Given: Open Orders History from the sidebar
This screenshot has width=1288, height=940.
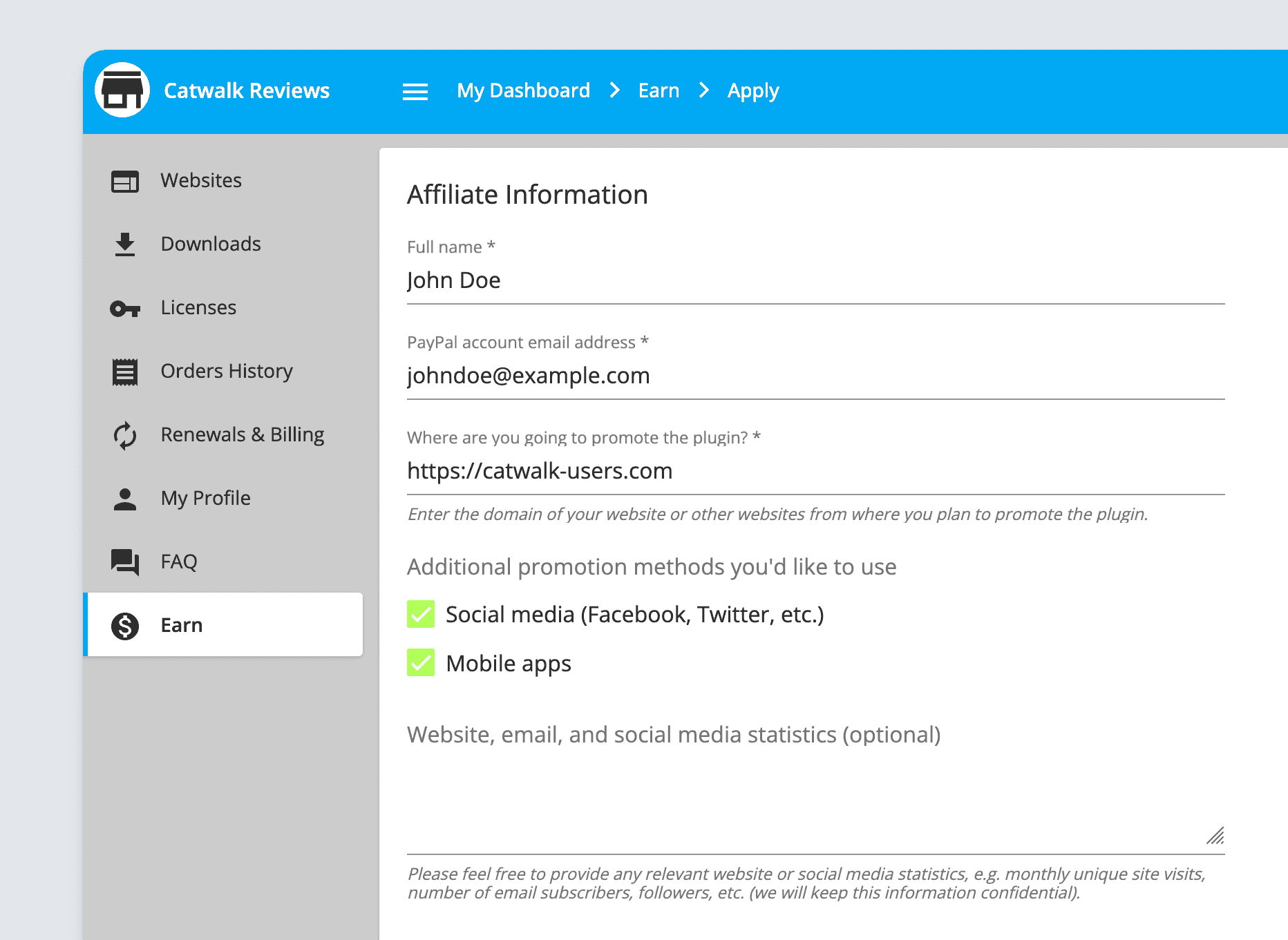Looking at the screenshot, I should (226, 372).
